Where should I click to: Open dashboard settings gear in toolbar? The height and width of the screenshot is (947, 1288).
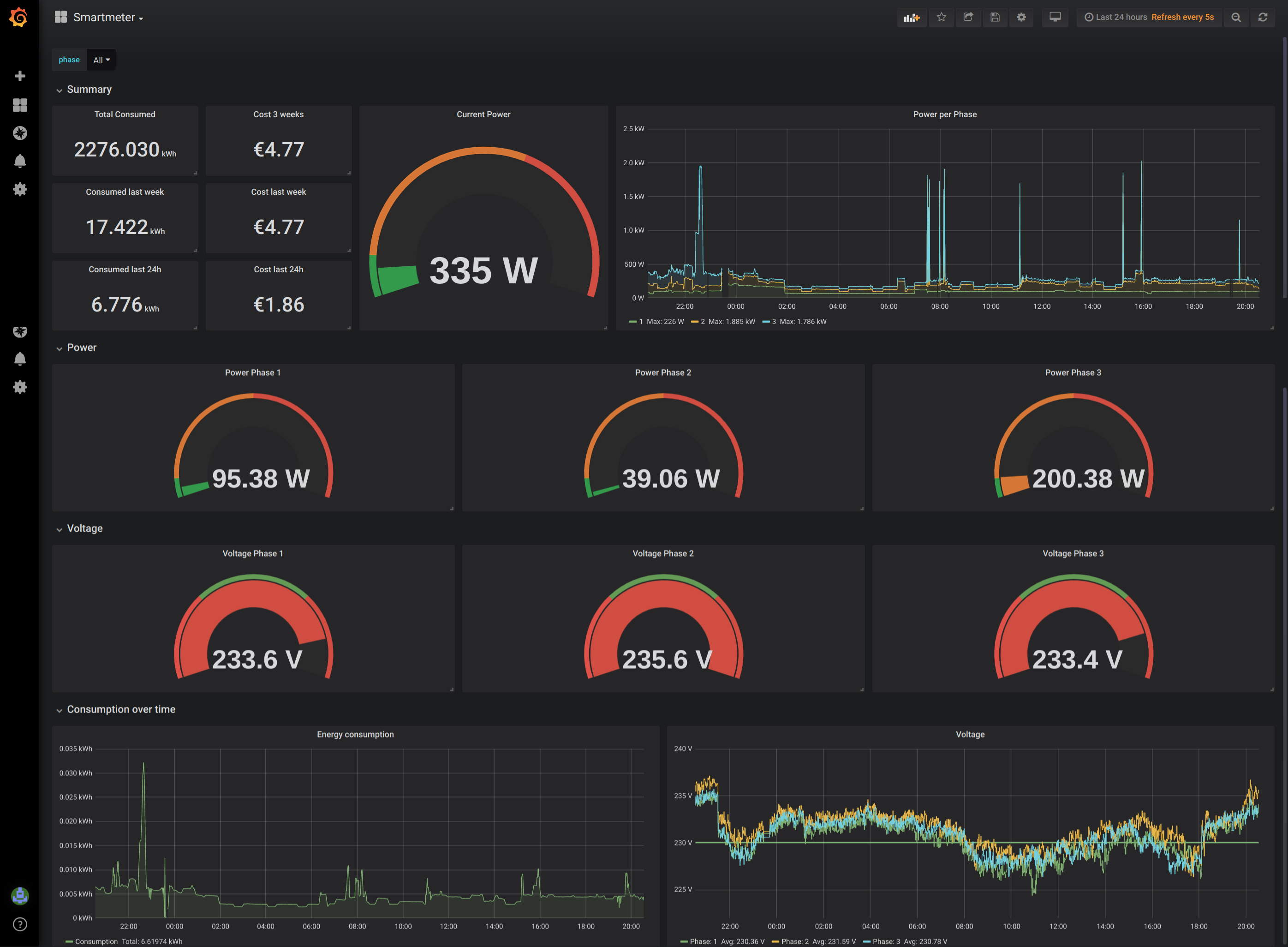[x=1021, y=17]
